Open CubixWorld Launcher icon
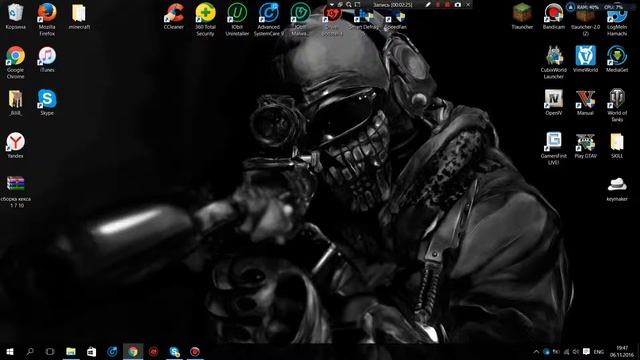Image resolution: width=640 pixels, height=360 pixels. pos(553,62)
